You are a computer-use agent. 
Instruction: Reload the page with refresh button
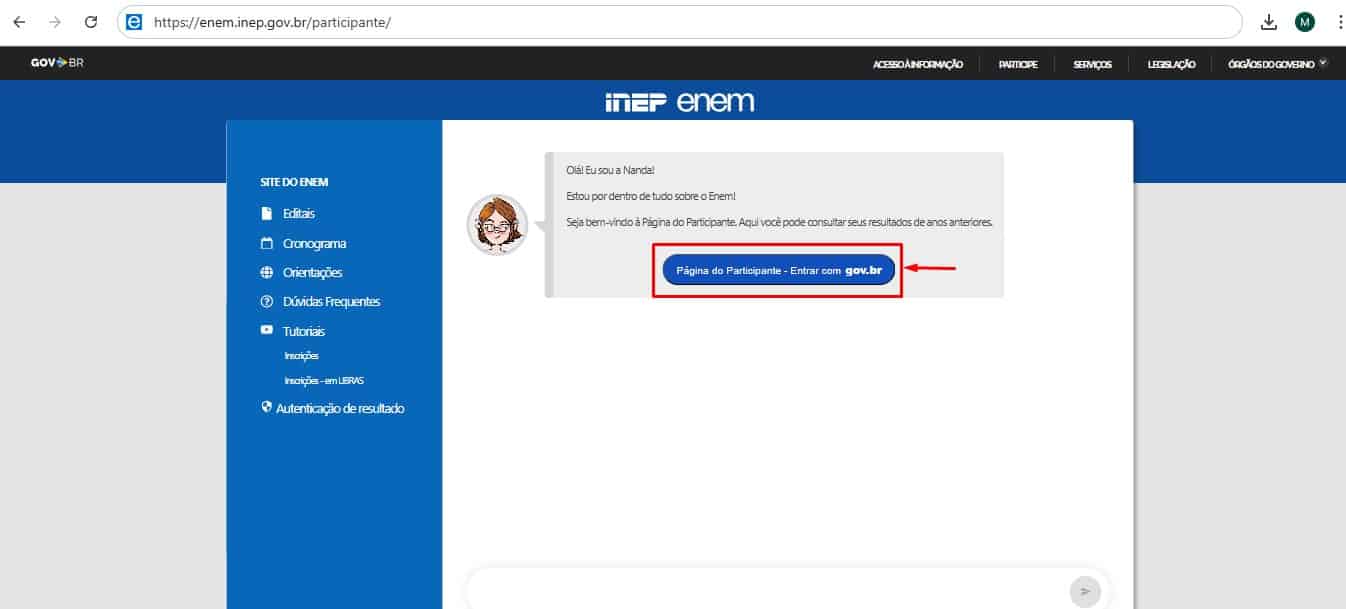click(x=91, y=22)
